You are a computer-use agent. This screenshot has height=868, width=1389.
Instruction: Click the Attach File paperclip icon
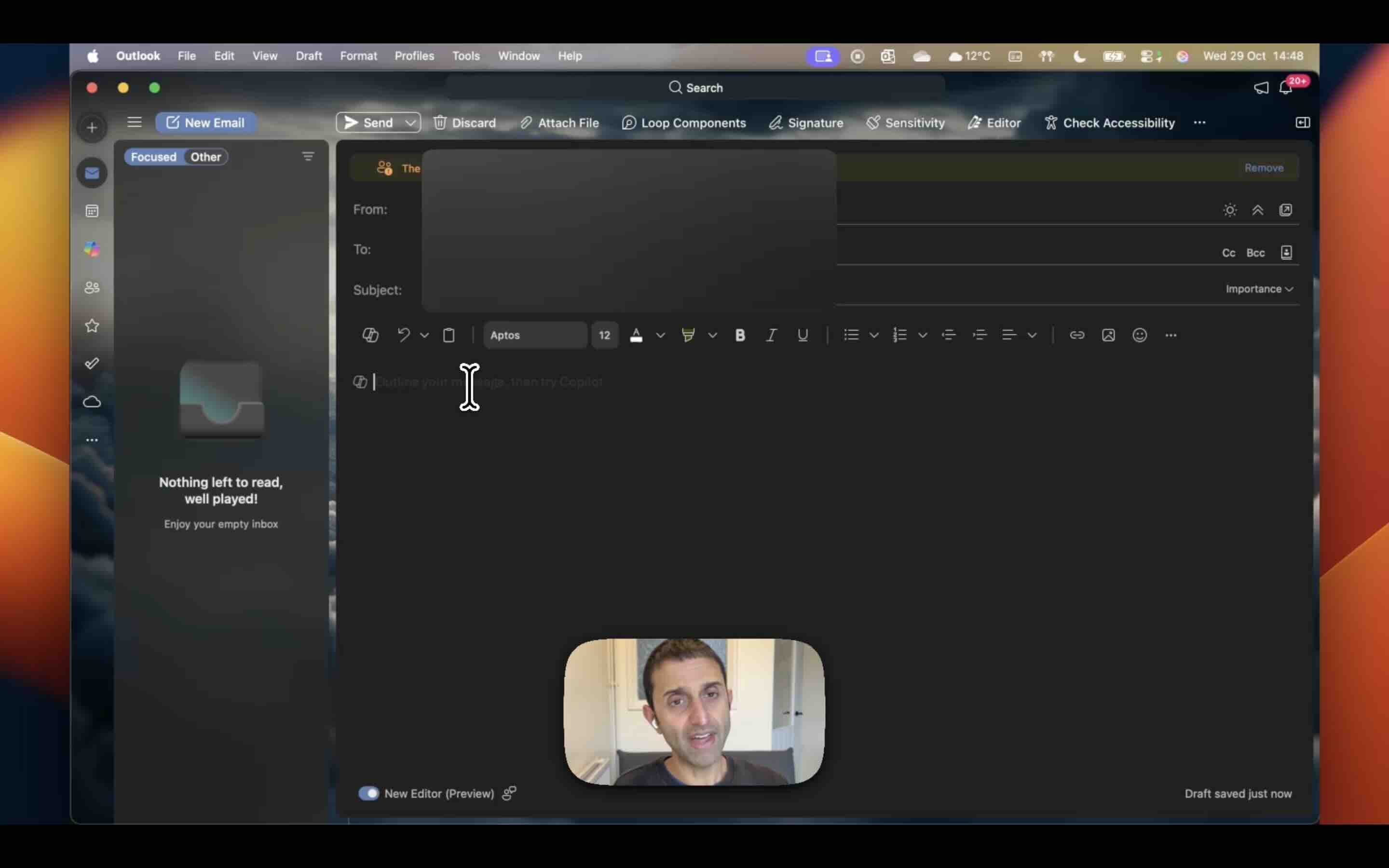pyautogui.click(x=525, y=123)
